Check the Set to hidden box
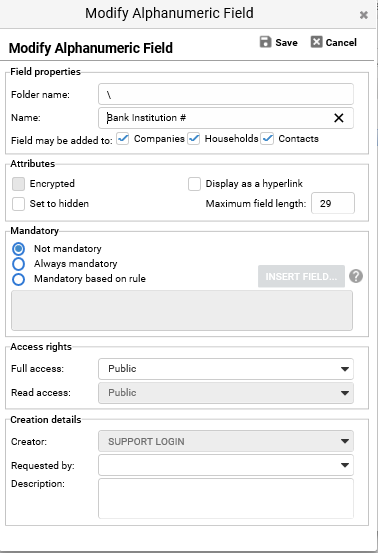This screenshot has width=378, height=553. point(18,204)
